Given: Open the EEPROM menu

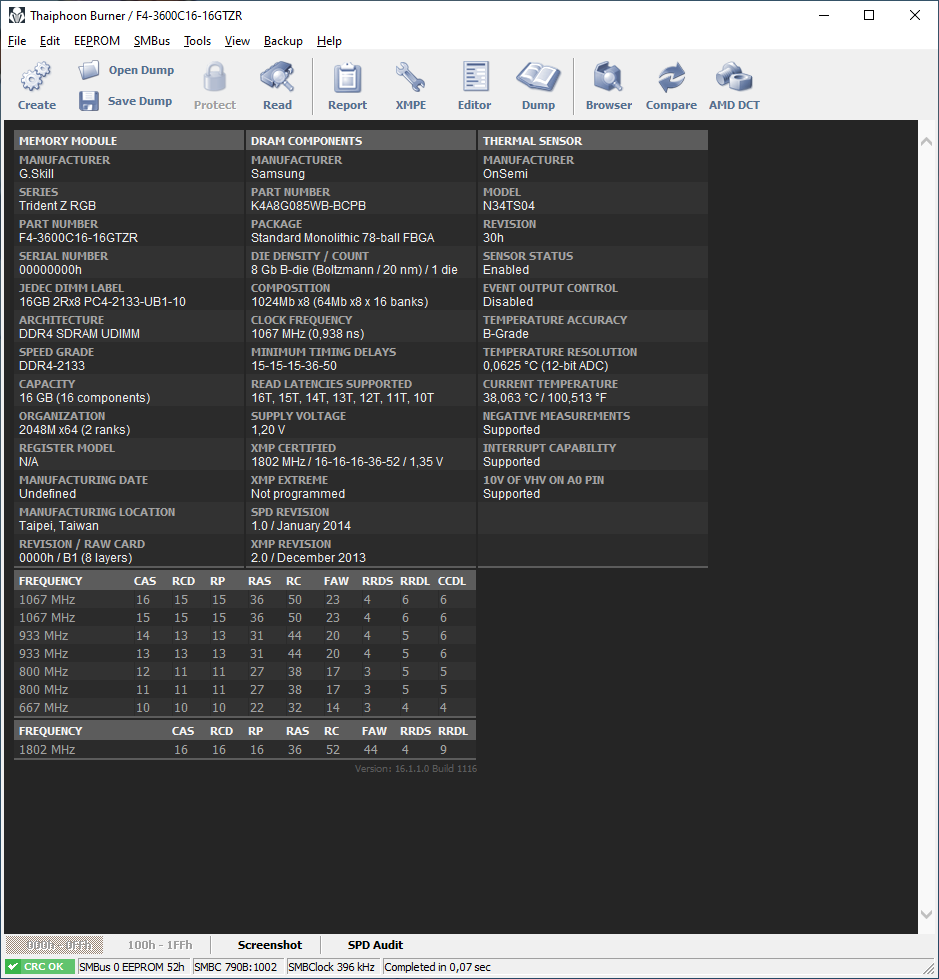Looking at the screenshot, I should [97, 41].
